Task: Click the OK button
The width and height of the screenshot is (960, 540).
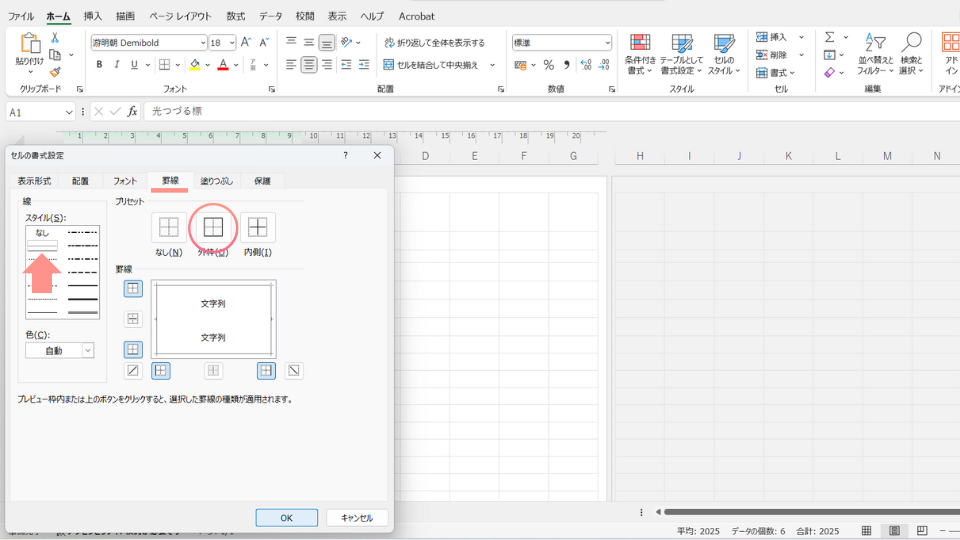Action: 286,518
